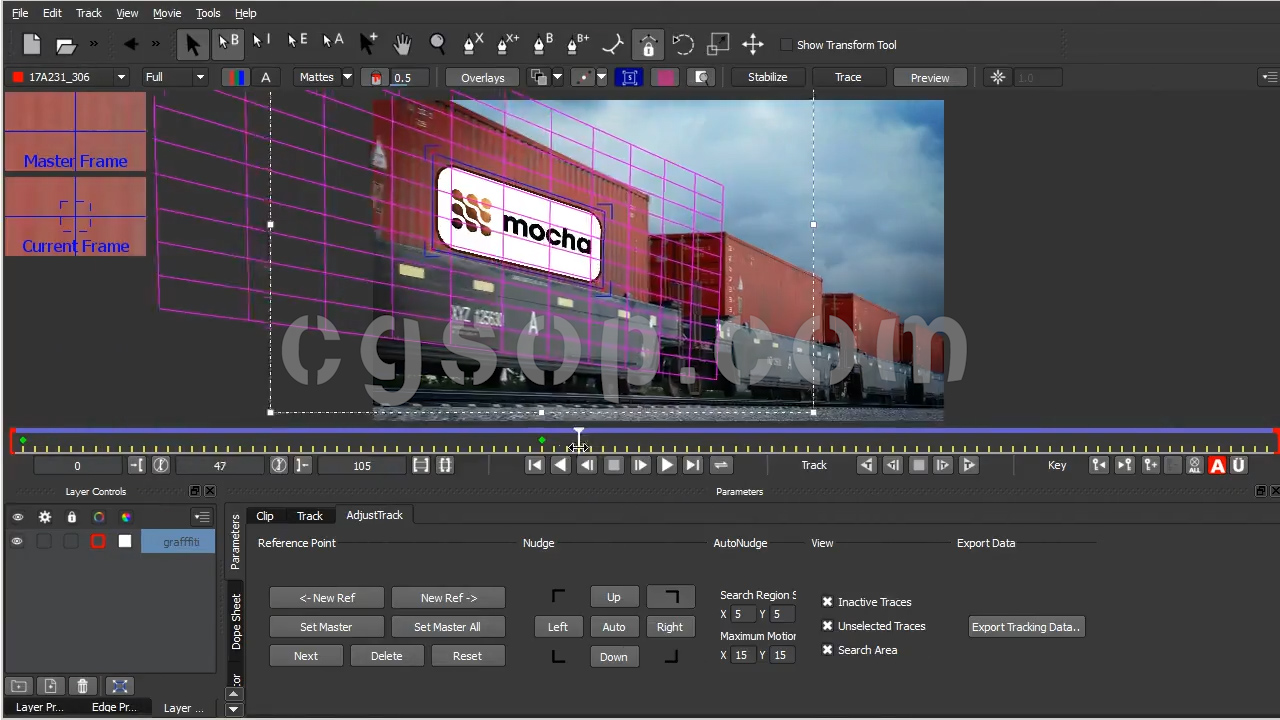Open the Dope Sheet vertical tab
This screenshot has height=720, width=1280.
236,621
